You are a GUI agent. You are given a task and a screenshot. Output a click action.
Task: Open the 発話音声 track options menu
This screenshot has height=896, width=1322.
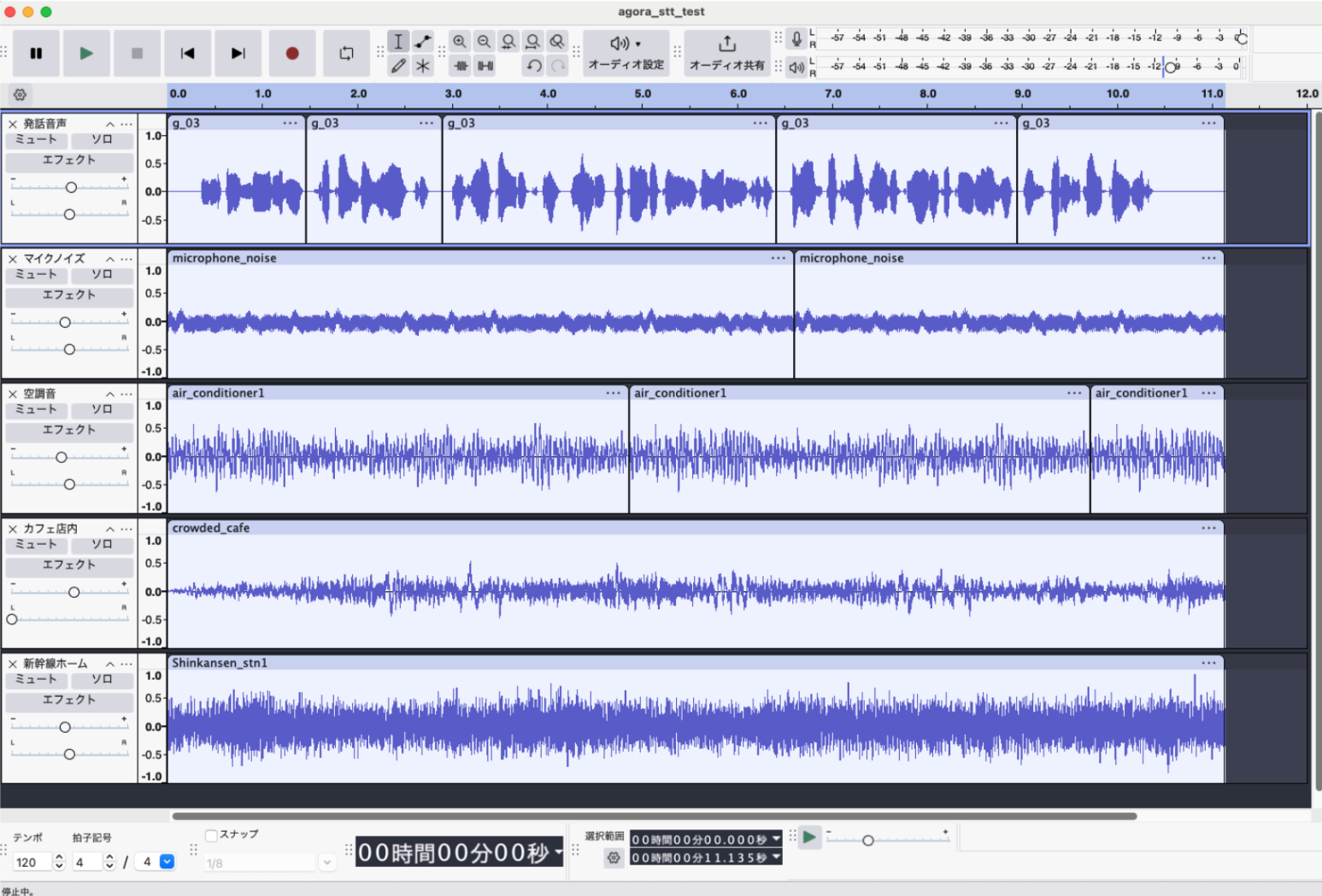pos(126,124)
